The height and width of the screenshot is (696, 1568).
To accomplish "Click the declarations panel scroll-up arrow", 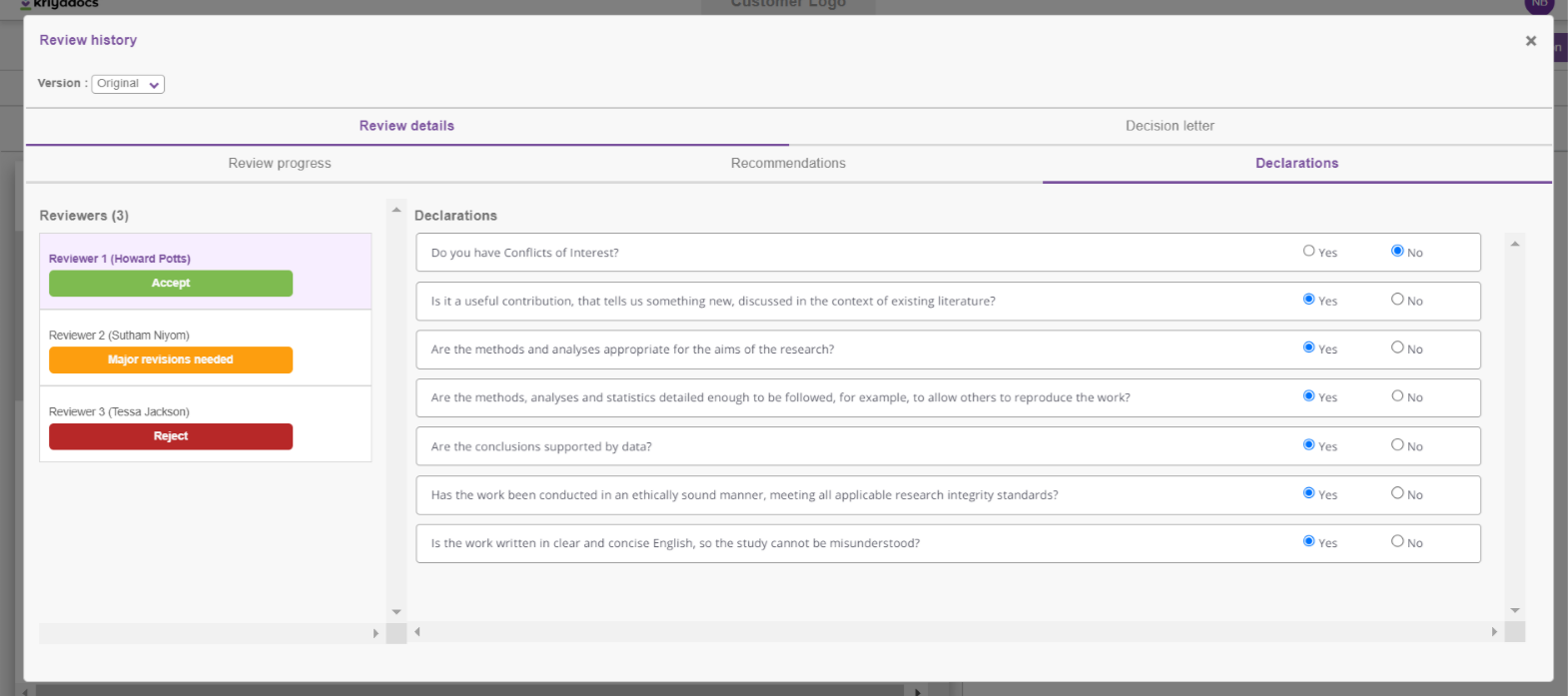I will [x=1515, y=244].
